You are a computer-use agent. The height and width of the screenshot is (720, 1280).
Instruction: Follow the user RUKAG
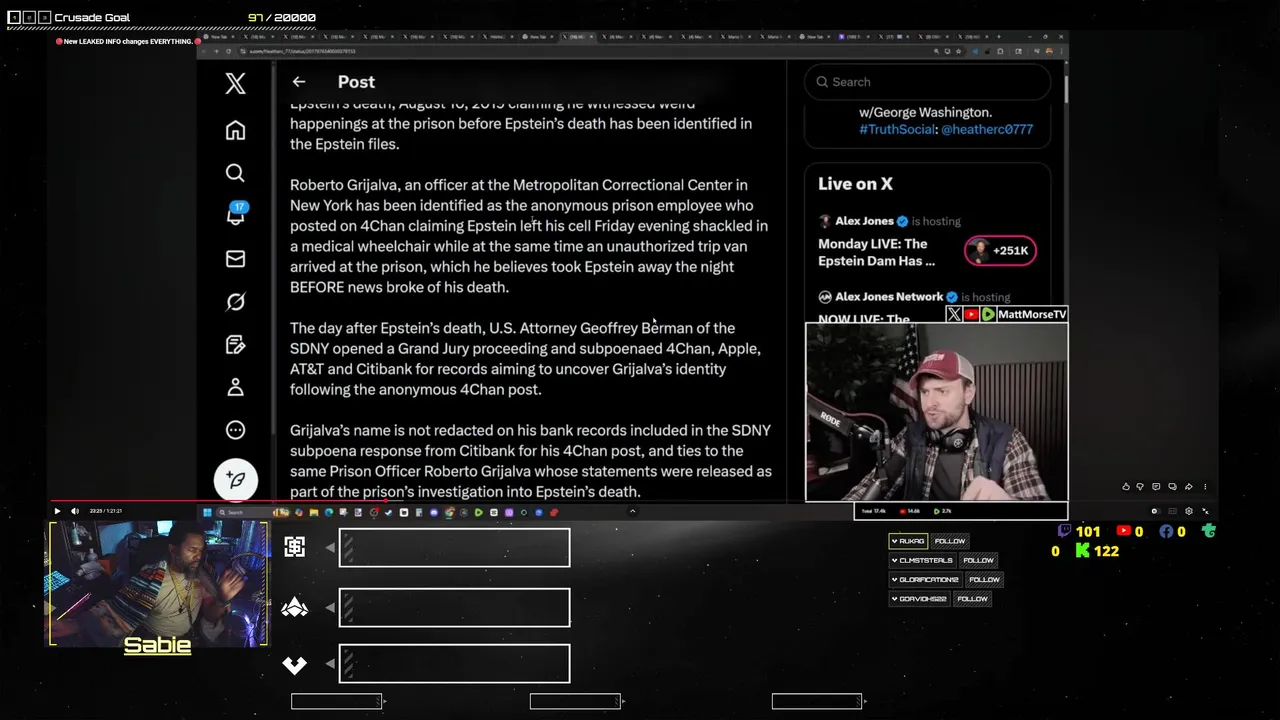pyautogui.click(x=950, y=541)
